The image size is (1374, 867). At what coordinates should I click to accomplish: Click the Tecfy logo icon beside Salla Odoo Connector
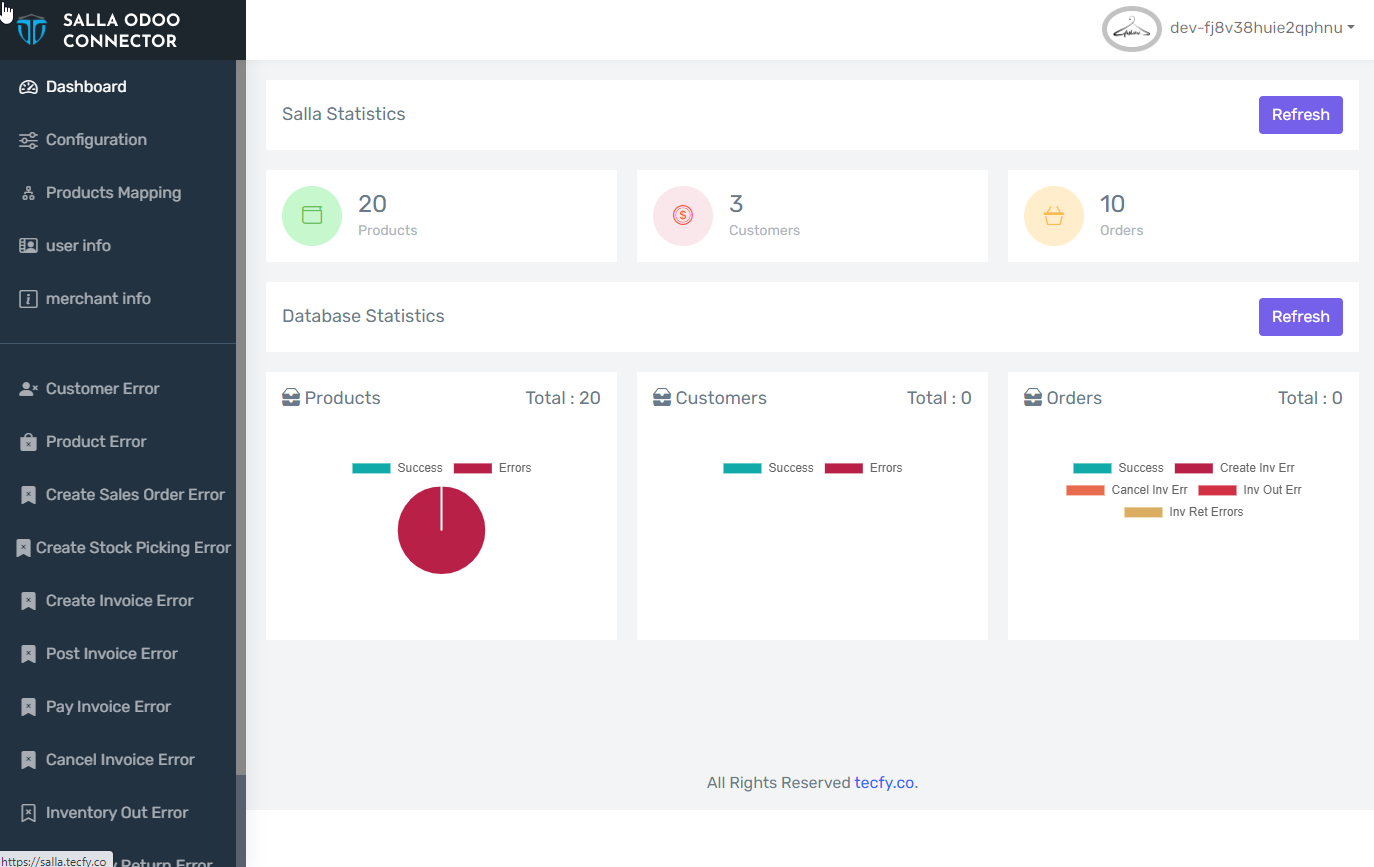point(31,30)
